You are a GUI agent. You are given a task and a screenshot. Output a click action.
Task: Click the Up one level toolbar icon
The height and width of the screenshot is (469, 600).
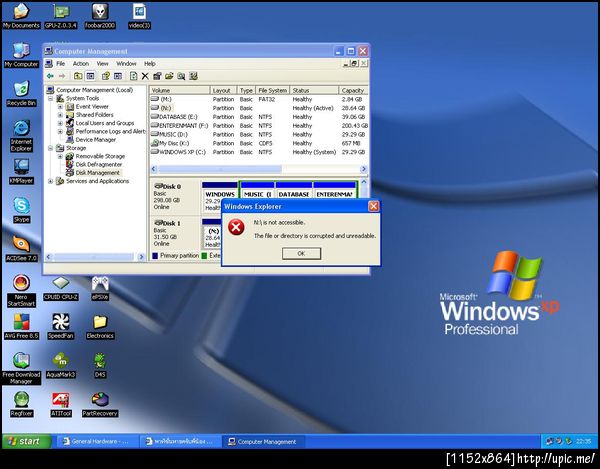tap(78, 76)
